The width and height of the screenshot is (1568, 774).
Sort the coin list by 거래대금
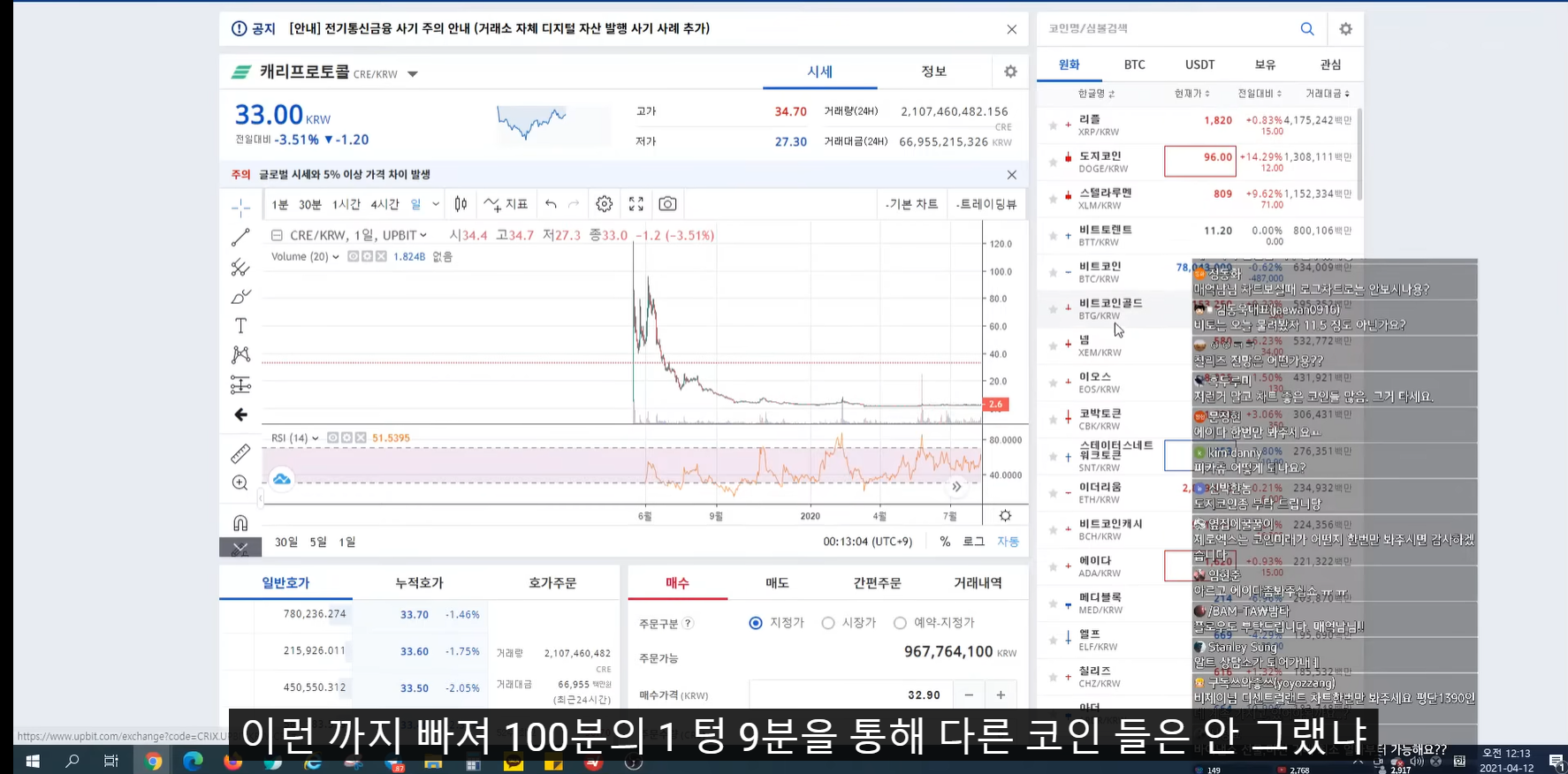1328,94
